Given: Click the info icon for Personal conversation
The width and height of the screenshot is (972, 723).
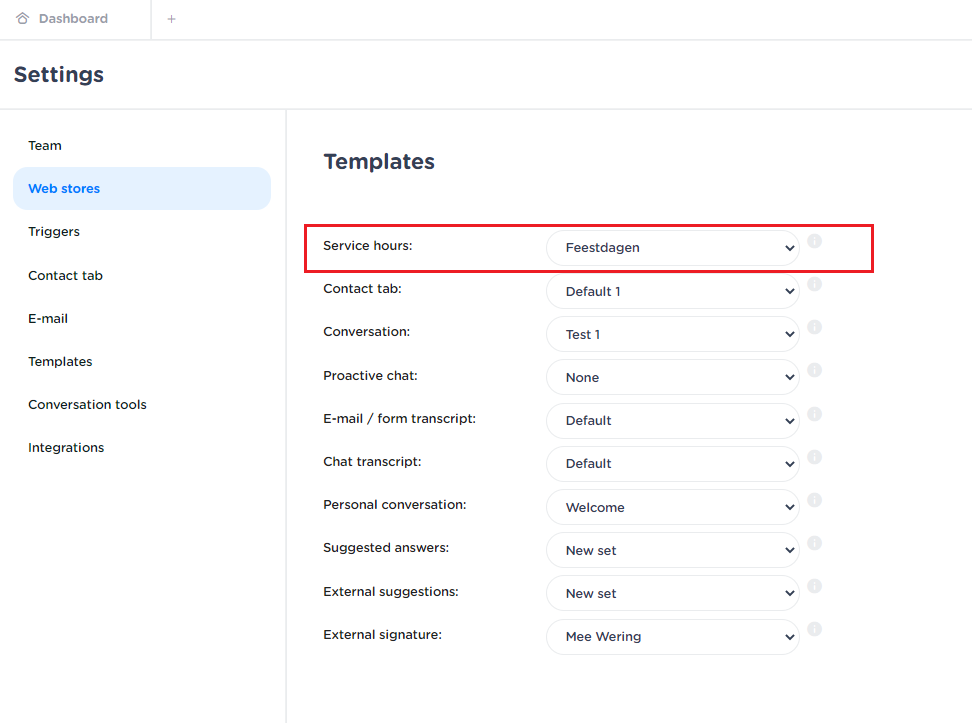Looking at the screenshot, I should [x=814, y=500].
